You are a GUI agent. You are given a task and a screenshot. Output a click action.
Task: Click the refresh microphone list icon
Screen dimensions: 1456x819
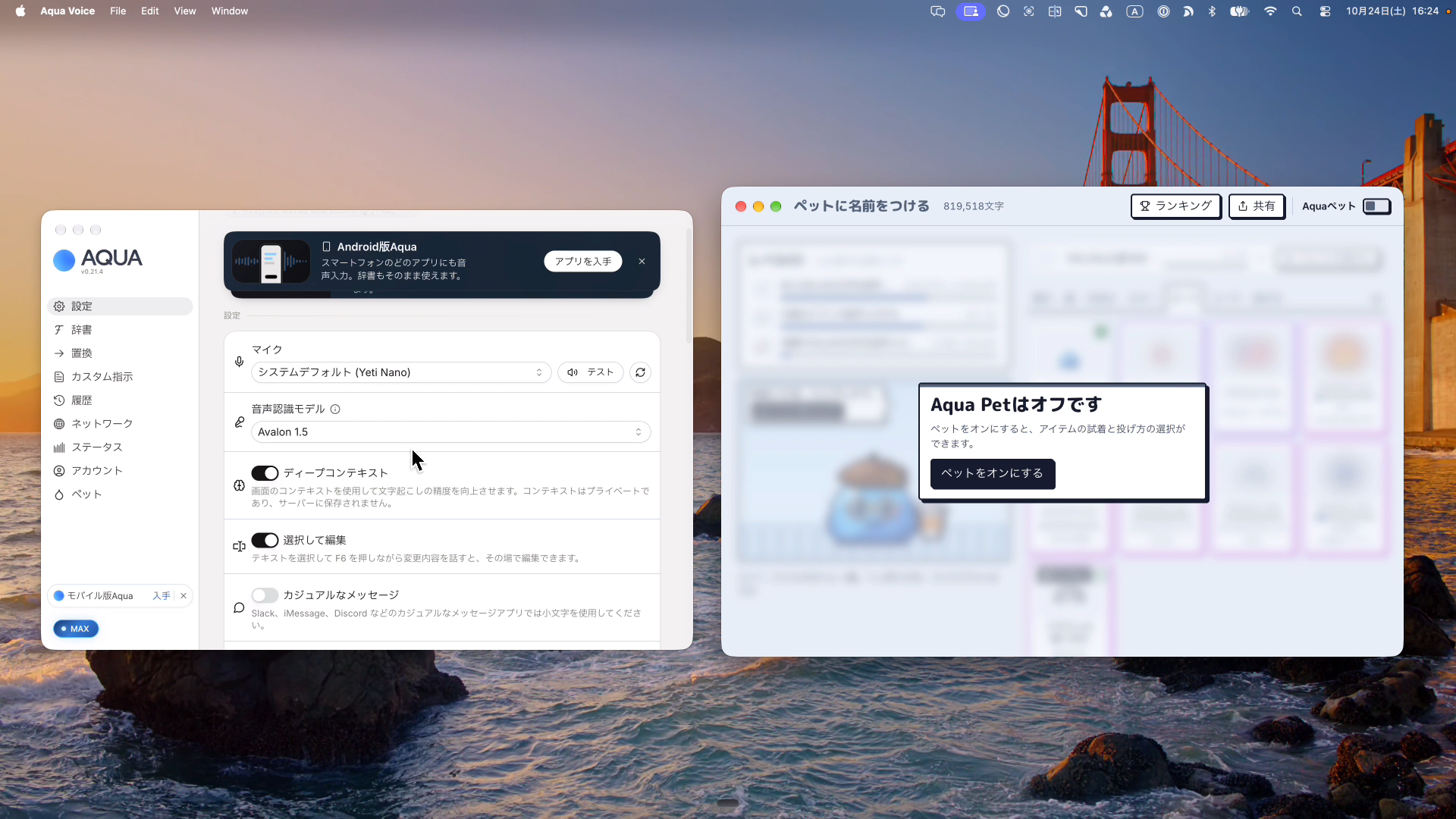[x=640, y=372]
